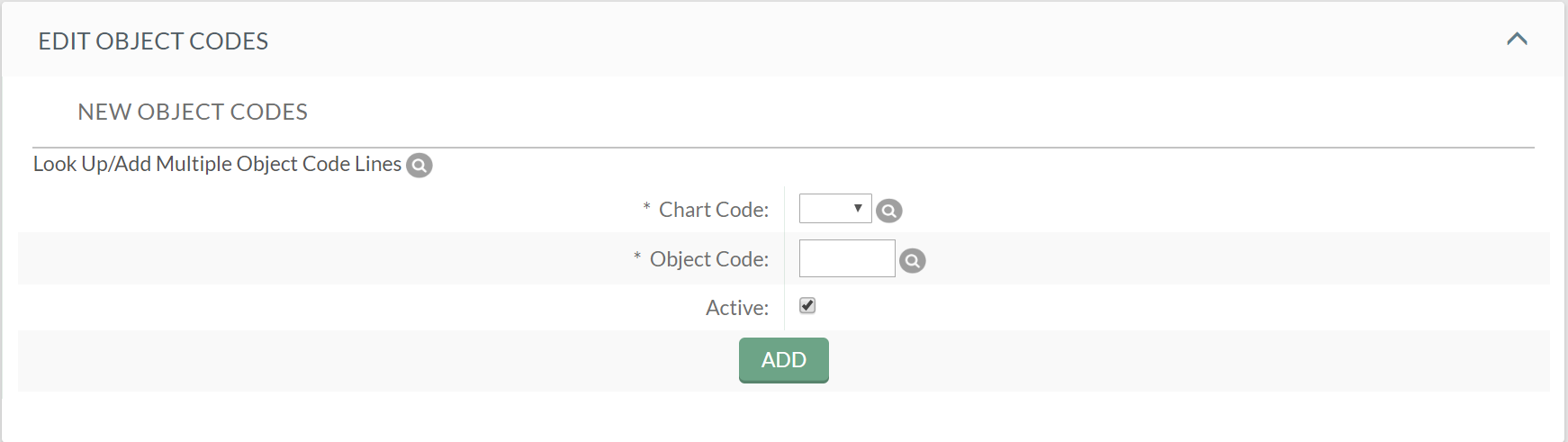Screen dimensions: 1568x442
Task: Uncheck the Active checkbox
Action: pyautogui.click(x=807, y=306)
